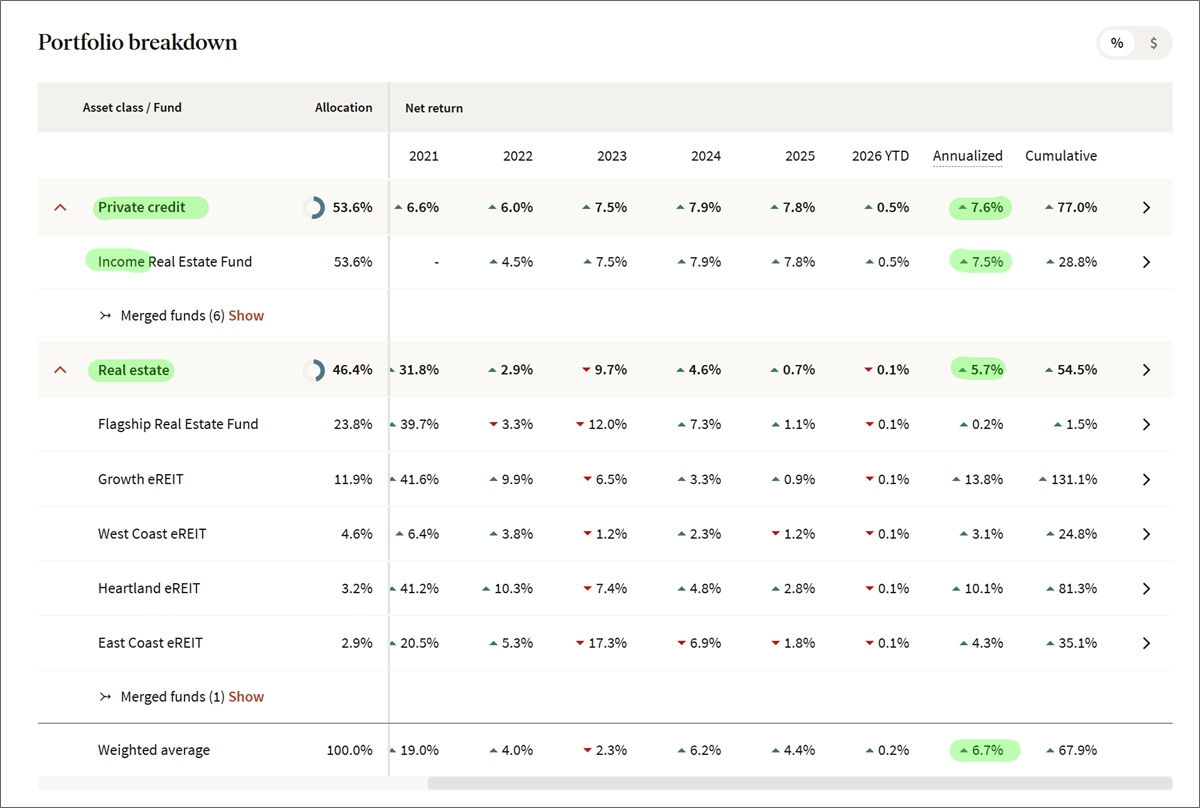
Task: Open details for the Private credit row
Action: (1146, 207)
